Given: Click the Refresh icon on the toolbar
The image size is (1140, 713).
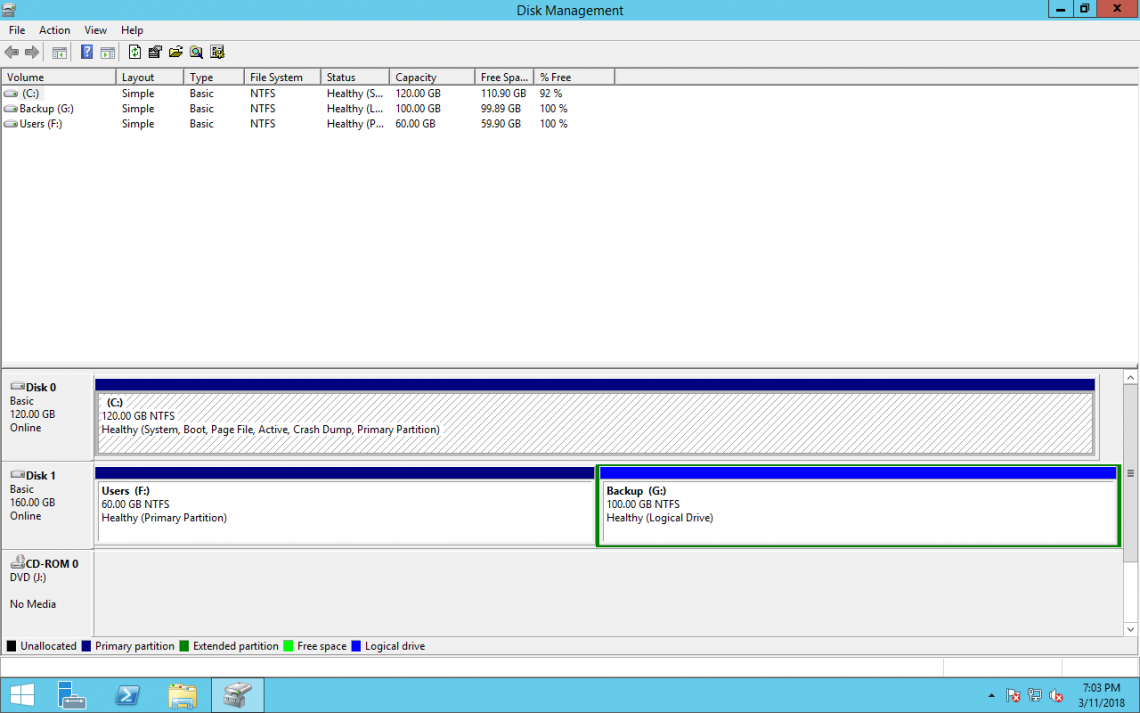Looking at the screenshot, I should (134, 52).
